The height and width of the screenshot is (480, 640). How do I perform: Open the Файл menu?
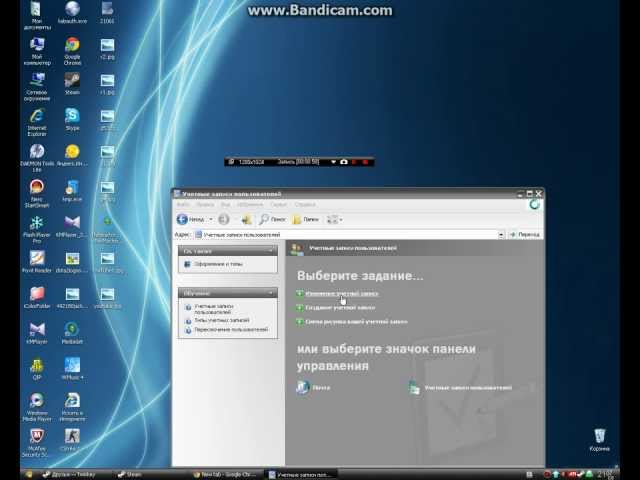click(x=183, y=204)
